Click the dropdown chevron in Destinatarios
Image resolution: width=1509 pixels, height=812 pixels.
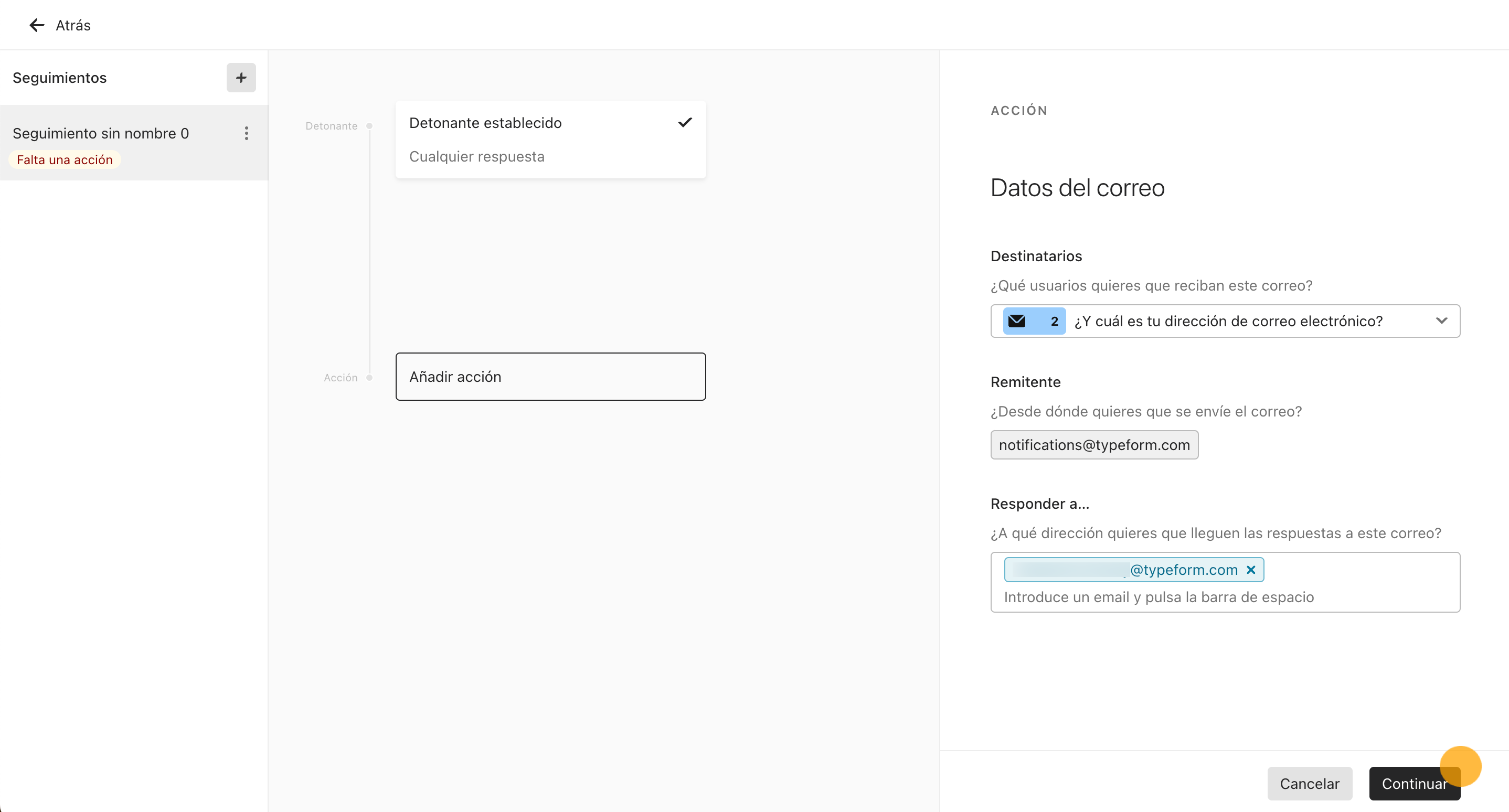point(1442,321)
